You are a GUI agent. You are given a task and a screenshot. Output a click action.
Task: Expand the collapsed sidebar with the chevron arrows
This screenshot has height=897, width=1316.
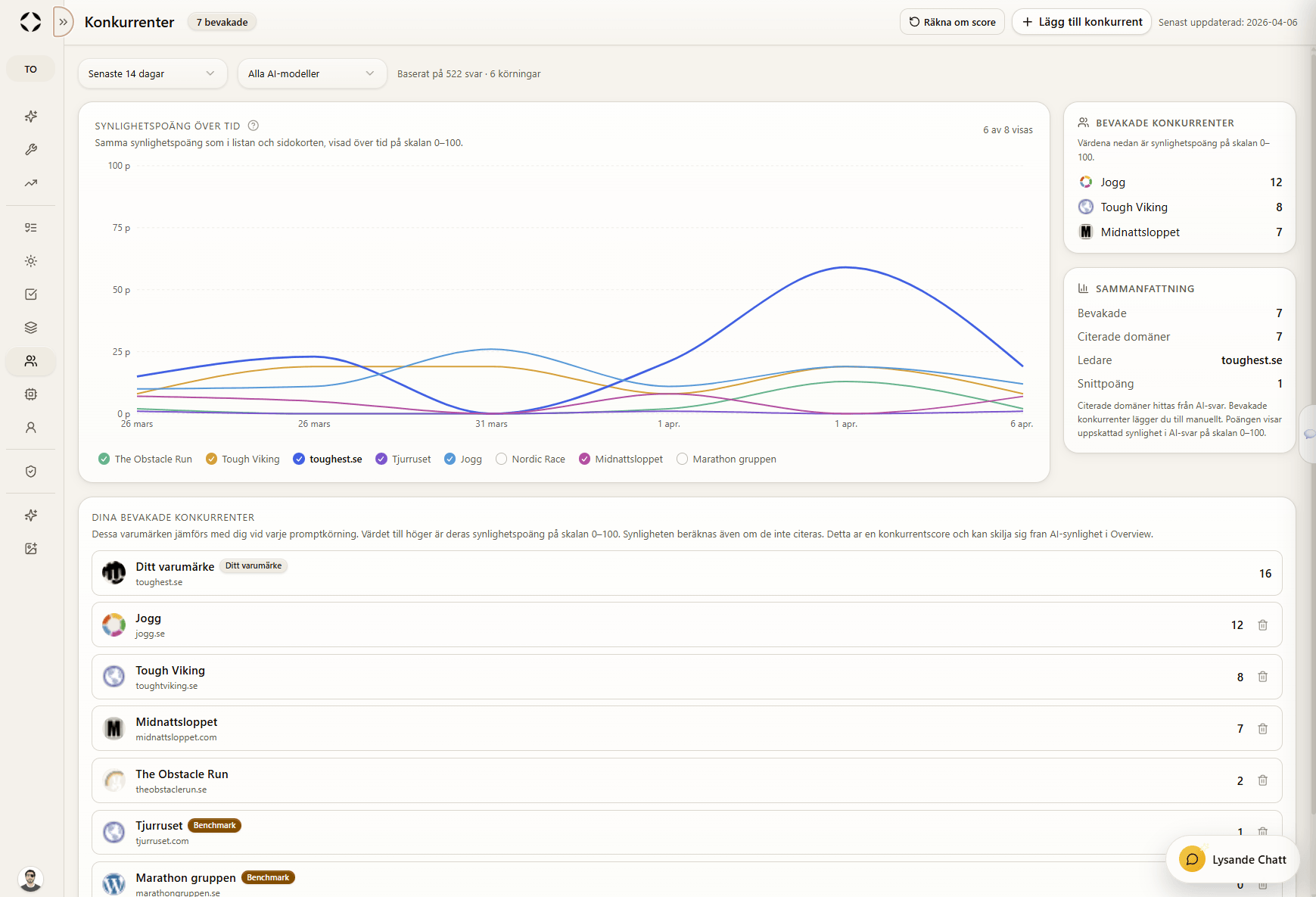coord(63,21)
